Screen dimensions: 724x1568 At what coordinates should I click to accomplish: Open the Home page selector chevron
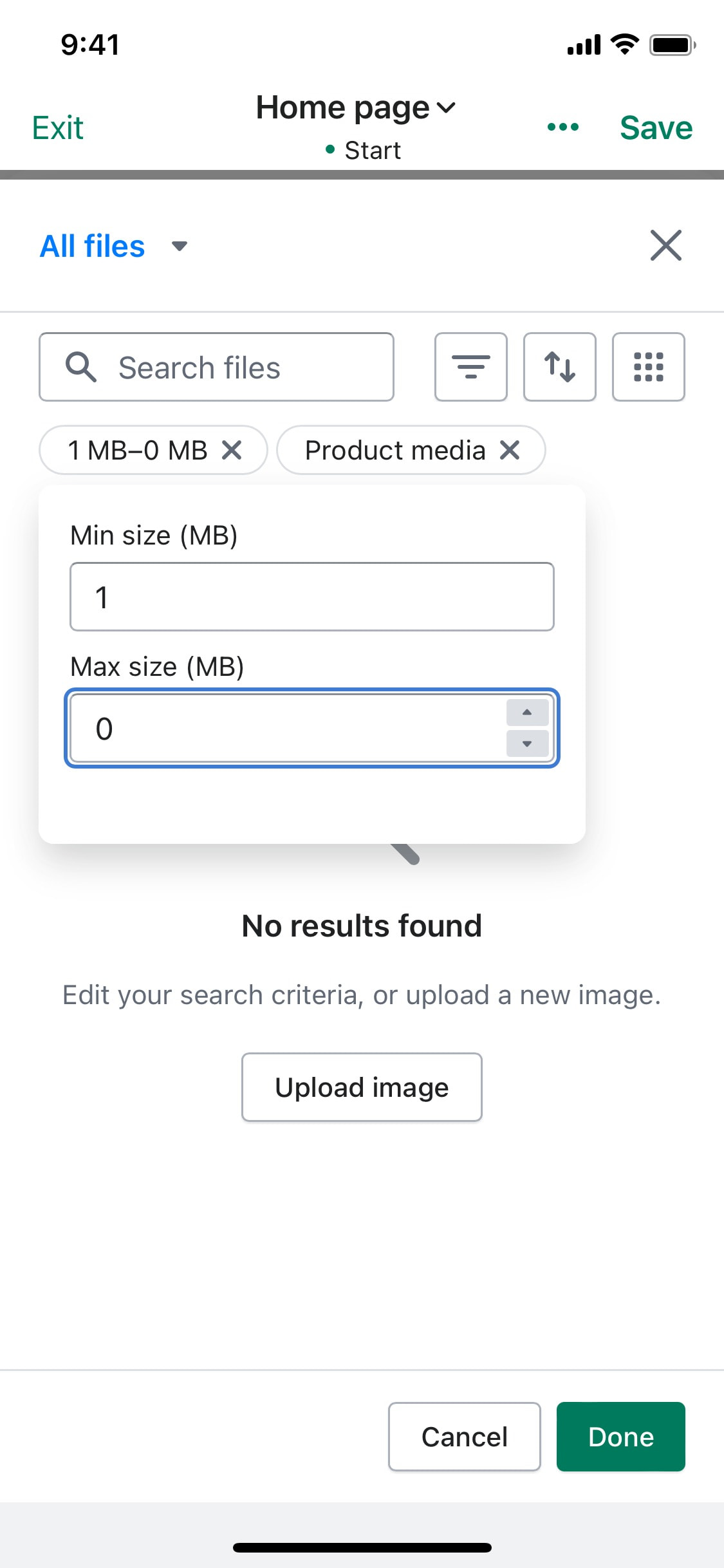pos(446,107)
